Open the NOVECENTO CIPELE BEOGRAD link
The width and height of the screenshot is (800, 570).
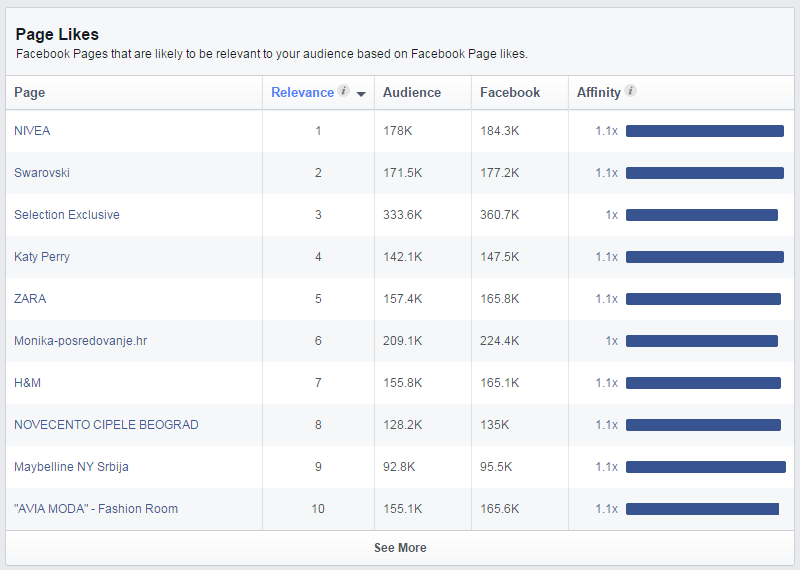click(x=106, y=425)
